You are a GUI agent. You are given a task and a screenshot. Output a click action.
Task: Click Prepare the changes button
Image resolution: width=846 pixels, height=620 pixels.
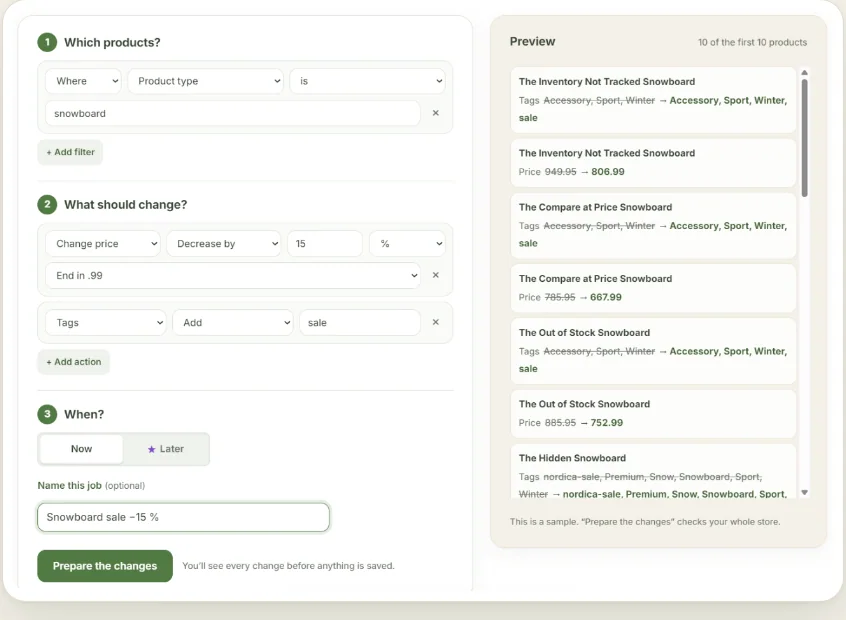coord(105,566)
